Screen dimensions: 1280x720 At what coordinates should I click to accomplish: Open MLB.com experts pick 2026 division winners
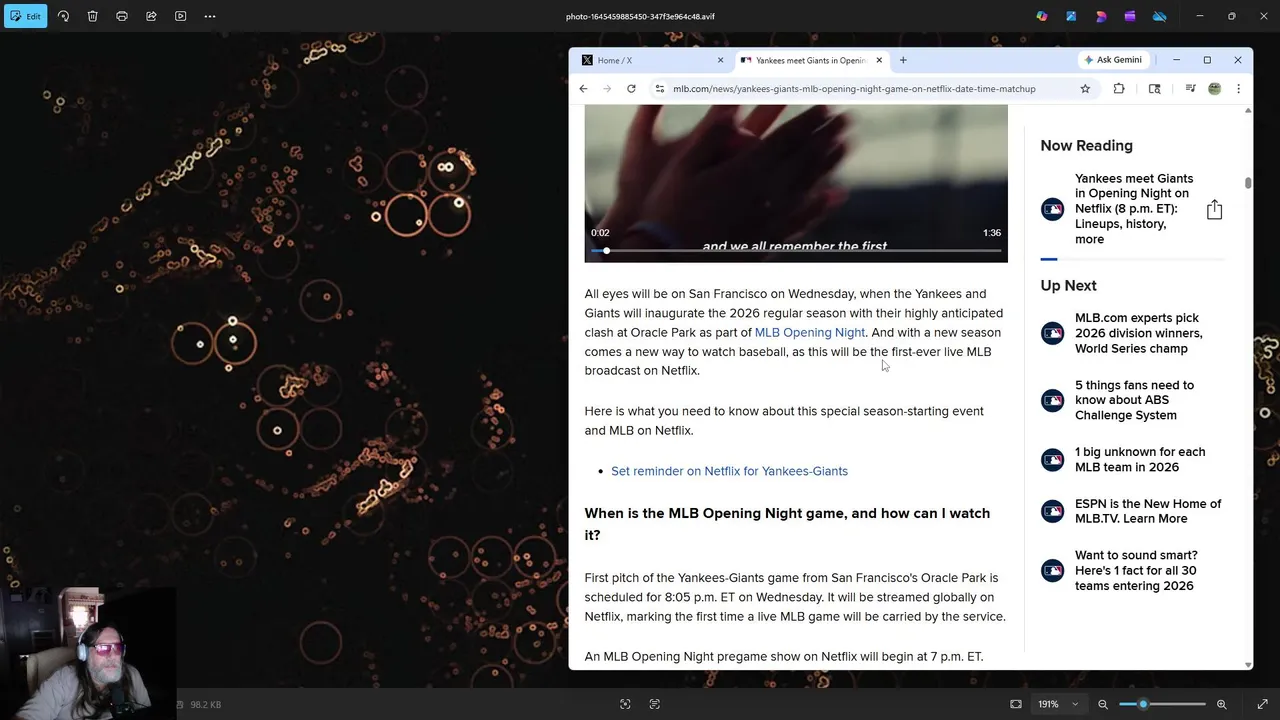[x=1138, y=333]
